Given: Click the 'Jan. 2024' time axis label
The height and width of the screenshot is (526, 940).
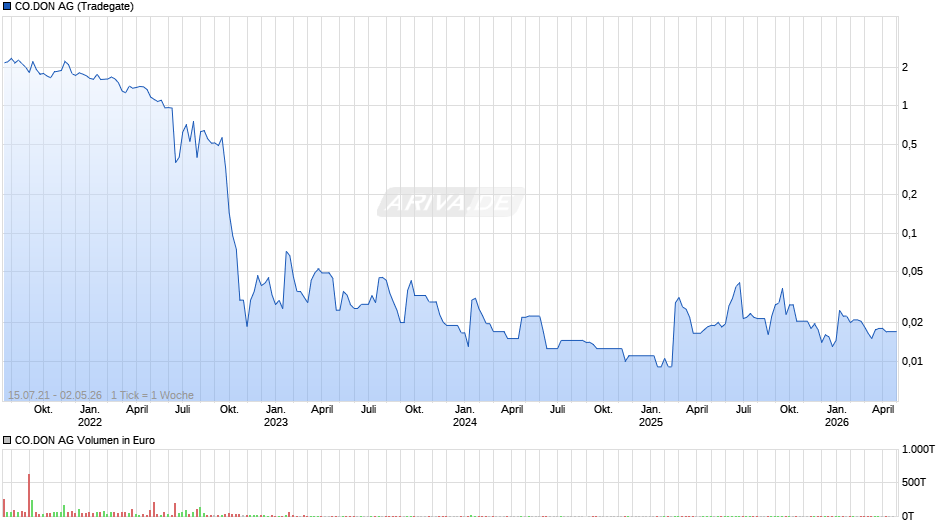Looking at the screenshot, I should coord(465,416).
